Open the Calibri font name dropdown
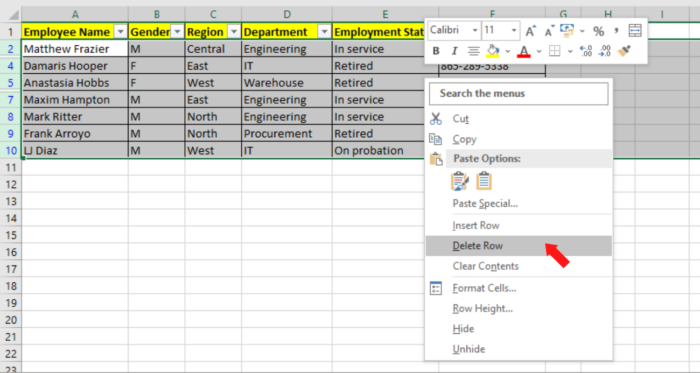This screenshot has width=700, height=373. coord(475,30)
